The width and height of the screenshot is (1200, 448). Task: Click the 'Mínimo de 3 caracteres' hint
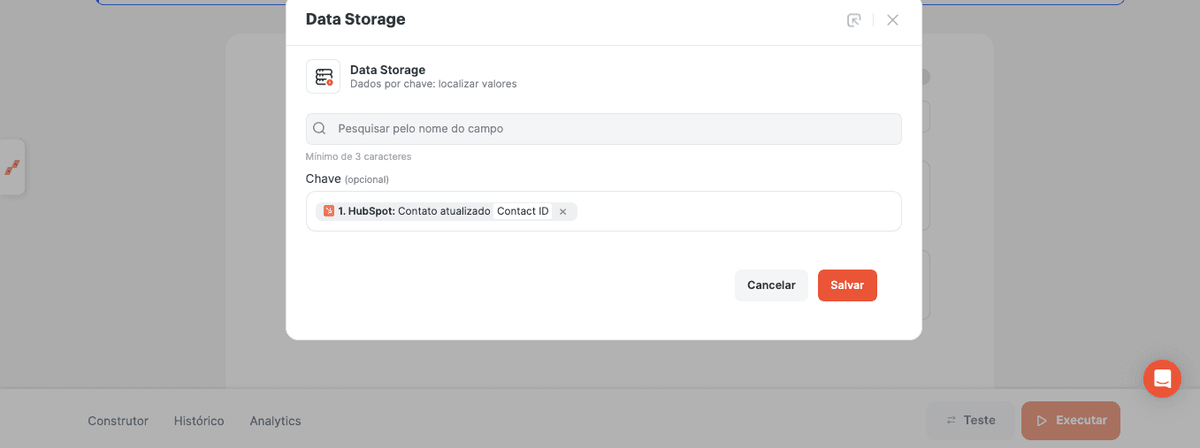tap(358, 157)
